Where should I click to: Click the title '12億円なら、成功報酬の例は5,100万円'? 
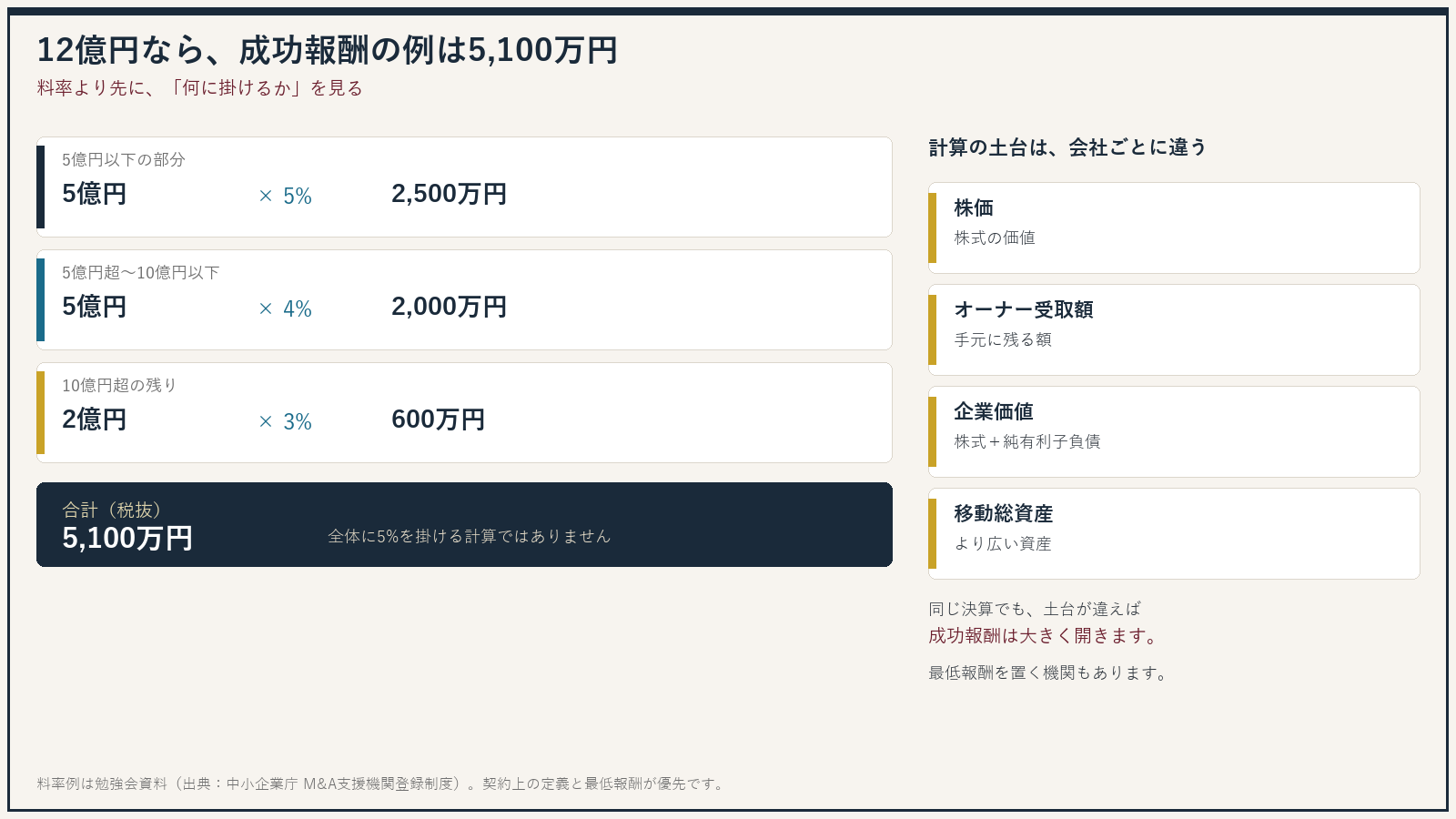pos(327,50)
